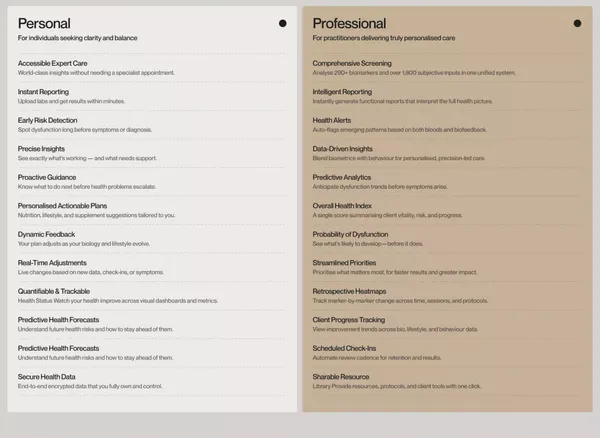
Task: Click 'Blend biometrics with behaviour' description
Action: [398, 158]
